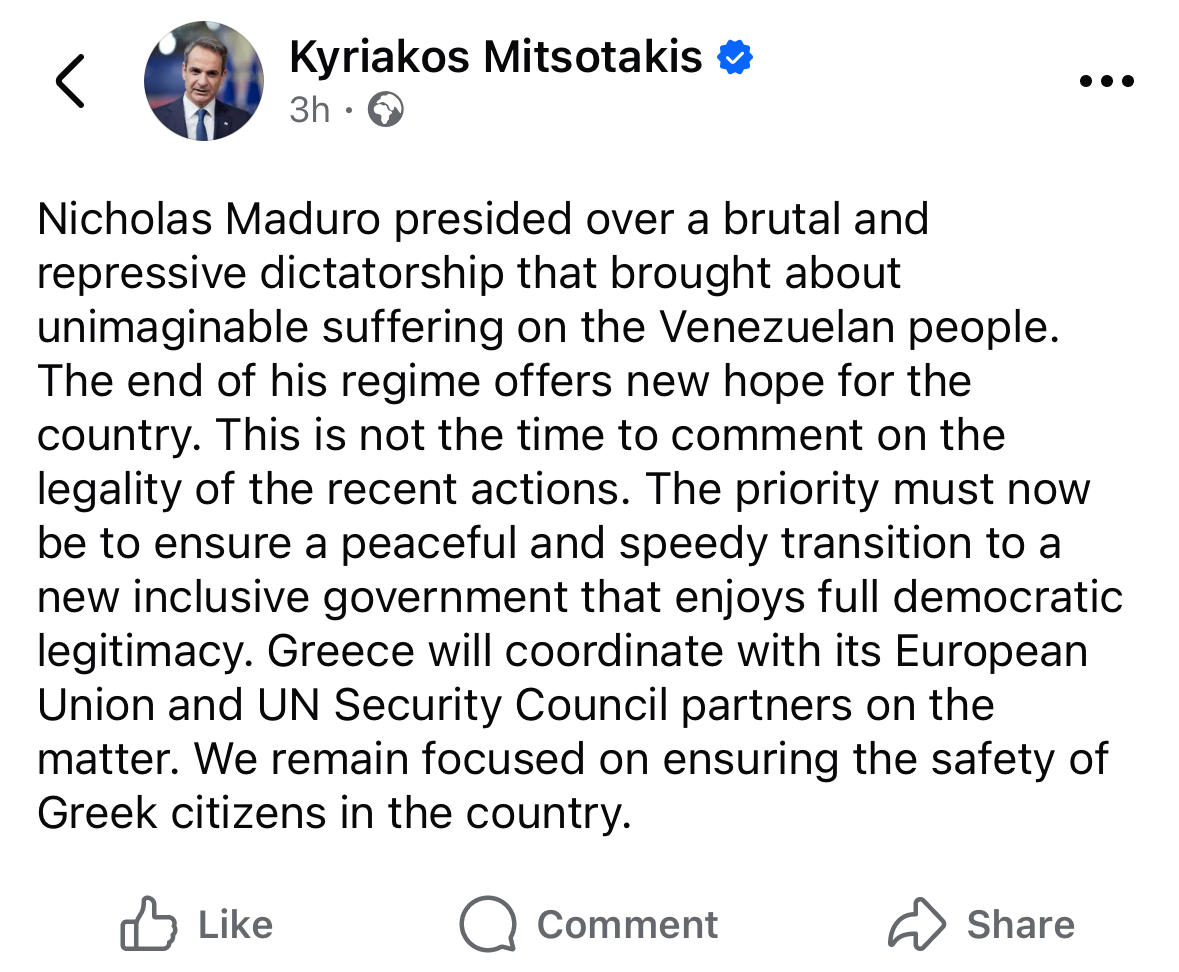Screen dimensions: 1179x972
Task: Open the Kyriakos Mitsotakis profile name link
Action: [496, 58]
